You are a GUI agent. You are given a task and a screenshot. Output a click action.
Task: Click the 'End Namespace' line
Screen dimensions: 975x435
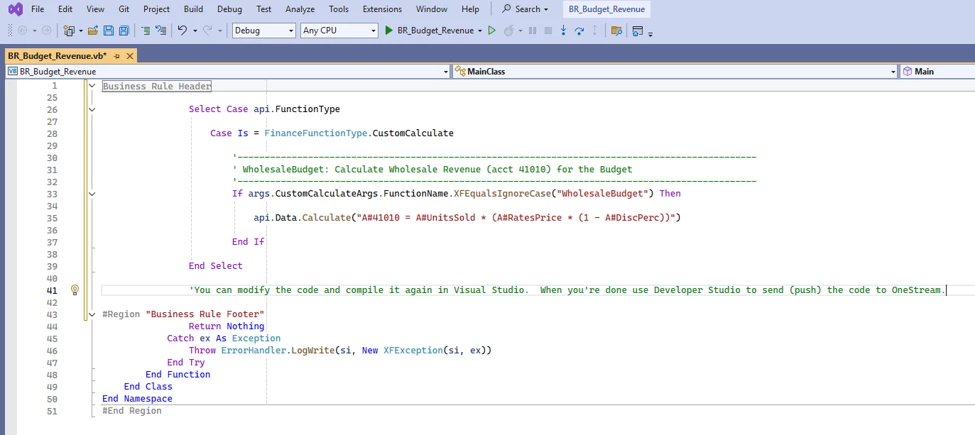tap(137, 398)
